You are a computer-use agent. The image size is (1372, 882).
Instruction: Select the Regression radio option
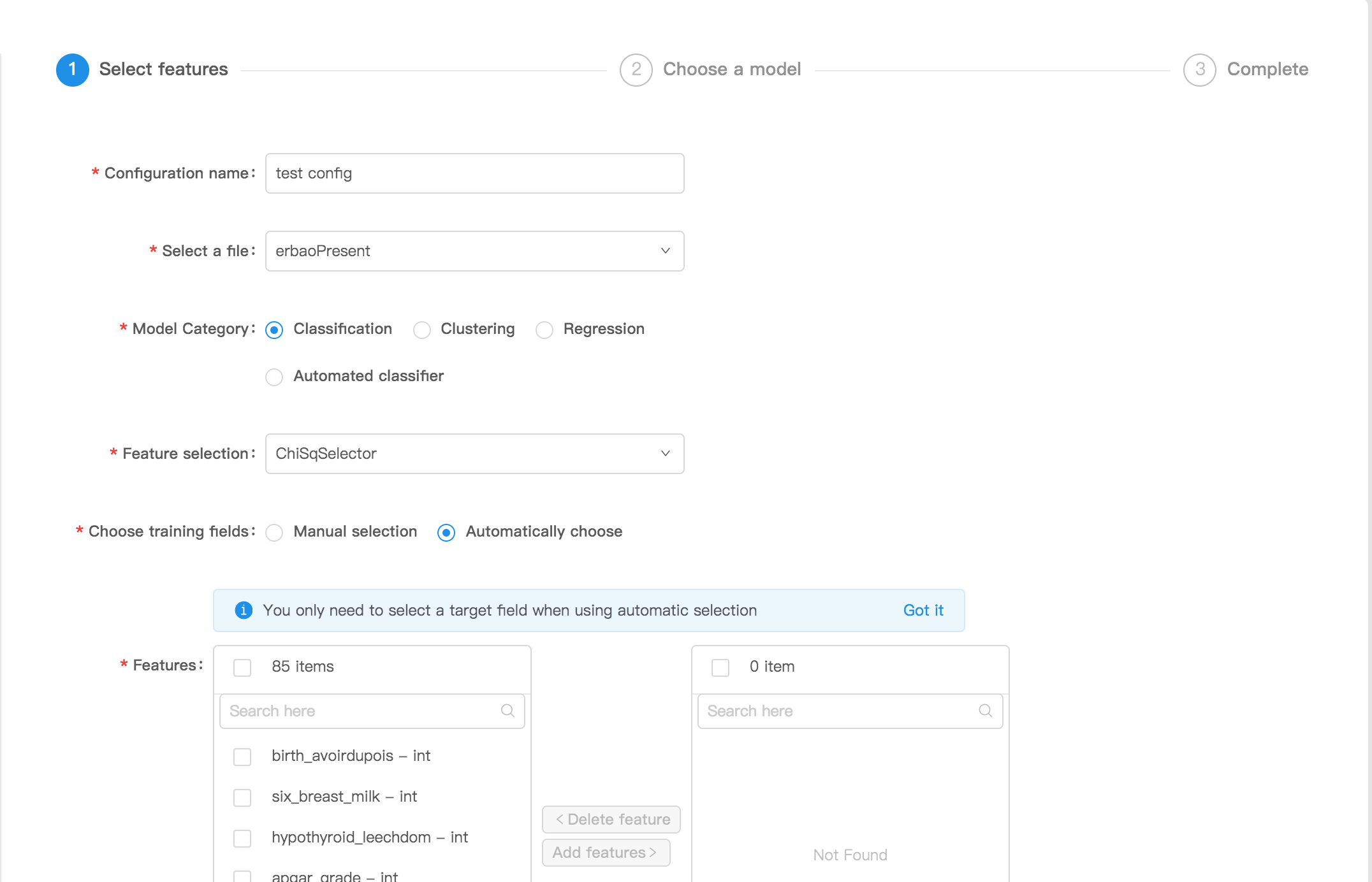(544, 329)
